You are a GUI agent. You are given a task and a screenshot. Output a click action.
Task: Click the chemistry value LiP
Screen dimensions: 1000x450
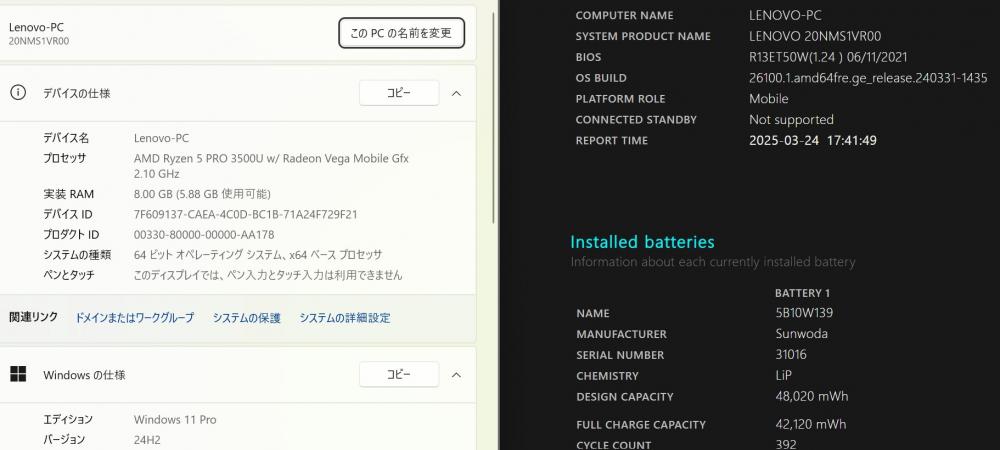[x=784, y=375]
